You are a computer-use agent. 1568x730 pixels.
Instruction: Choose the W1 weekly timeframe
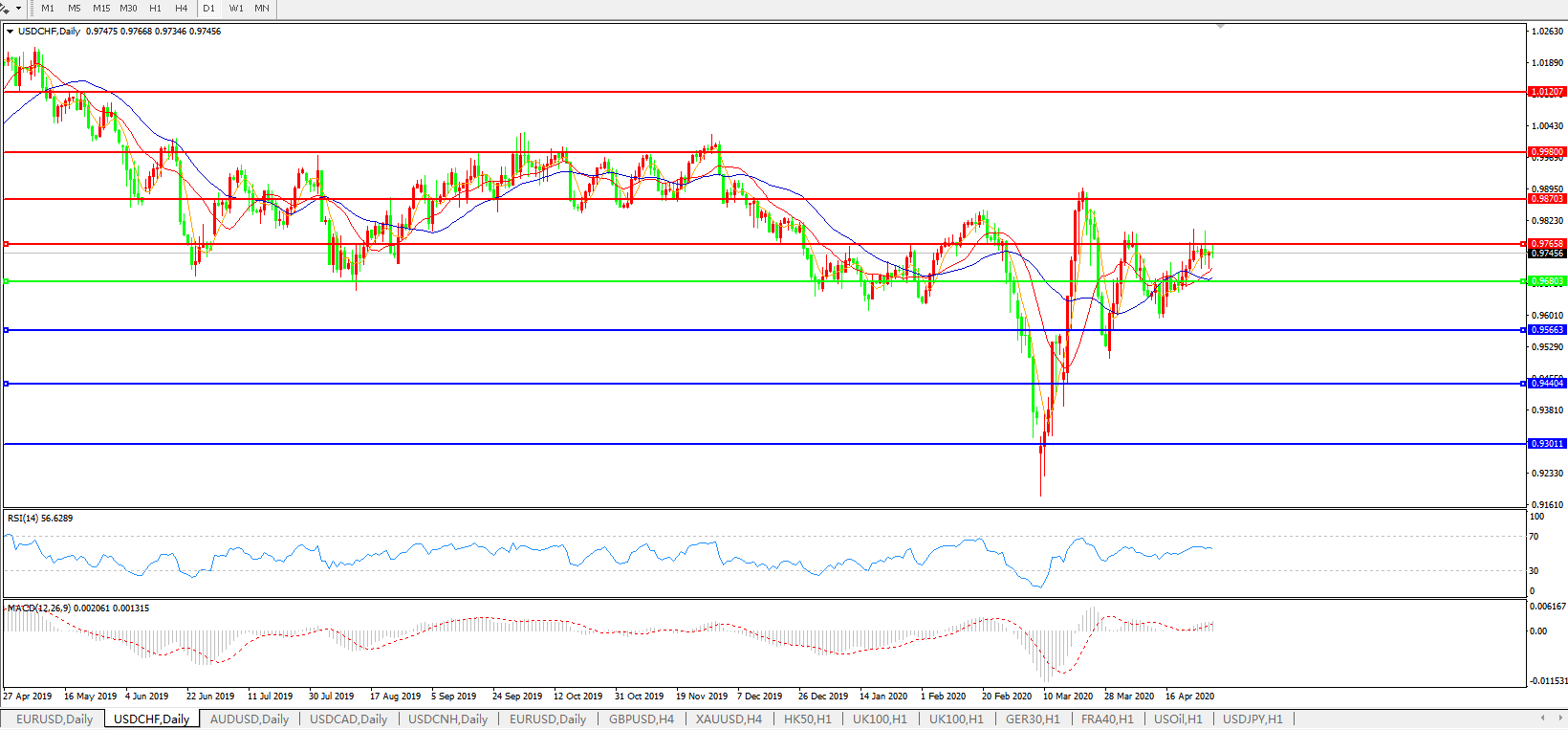236,9
